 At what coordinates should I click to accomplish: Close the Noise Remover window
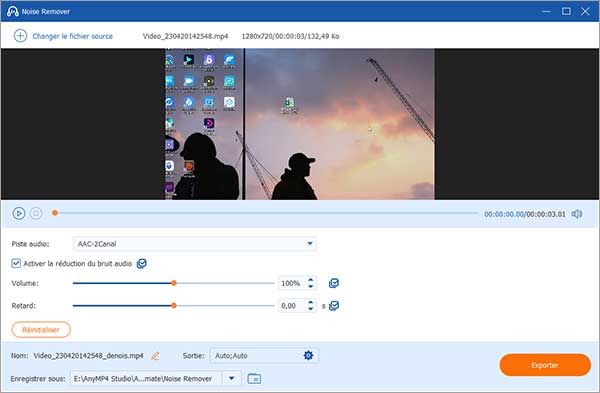[585, 11]
